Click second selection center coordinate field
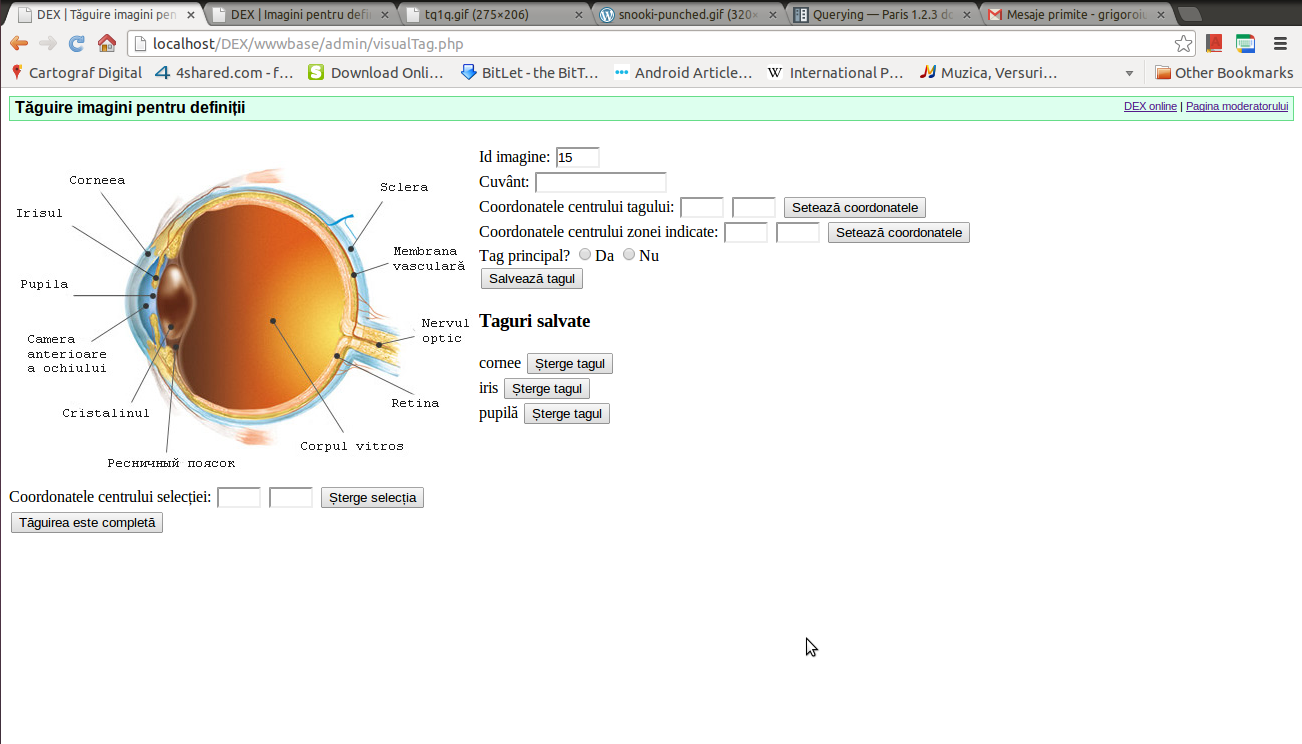Image resolution: width=1302 pixels, height=744 pixels. coord(291,497)
